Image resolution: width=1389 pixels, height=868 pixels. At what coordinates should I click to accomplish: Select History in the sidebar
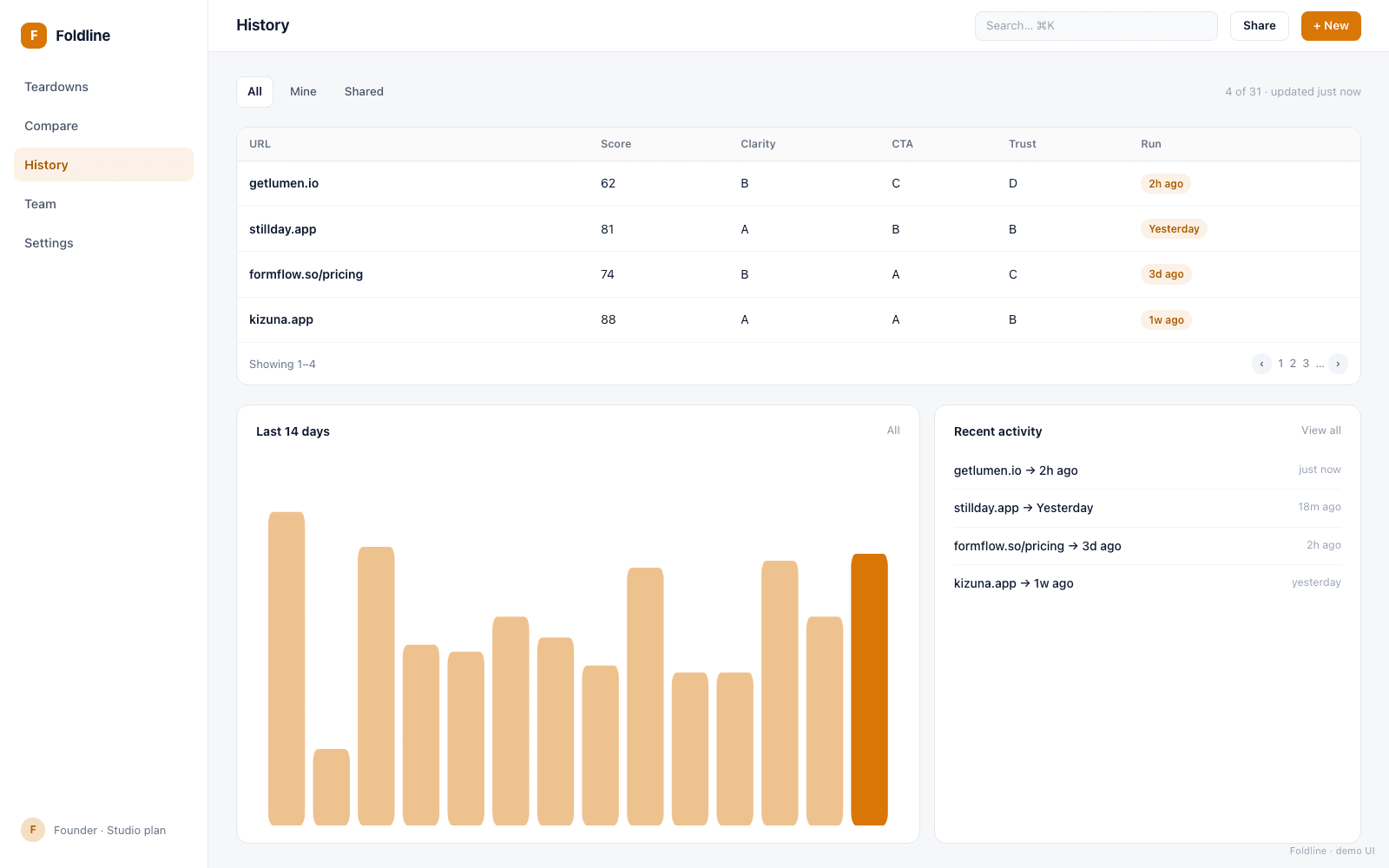103,165
